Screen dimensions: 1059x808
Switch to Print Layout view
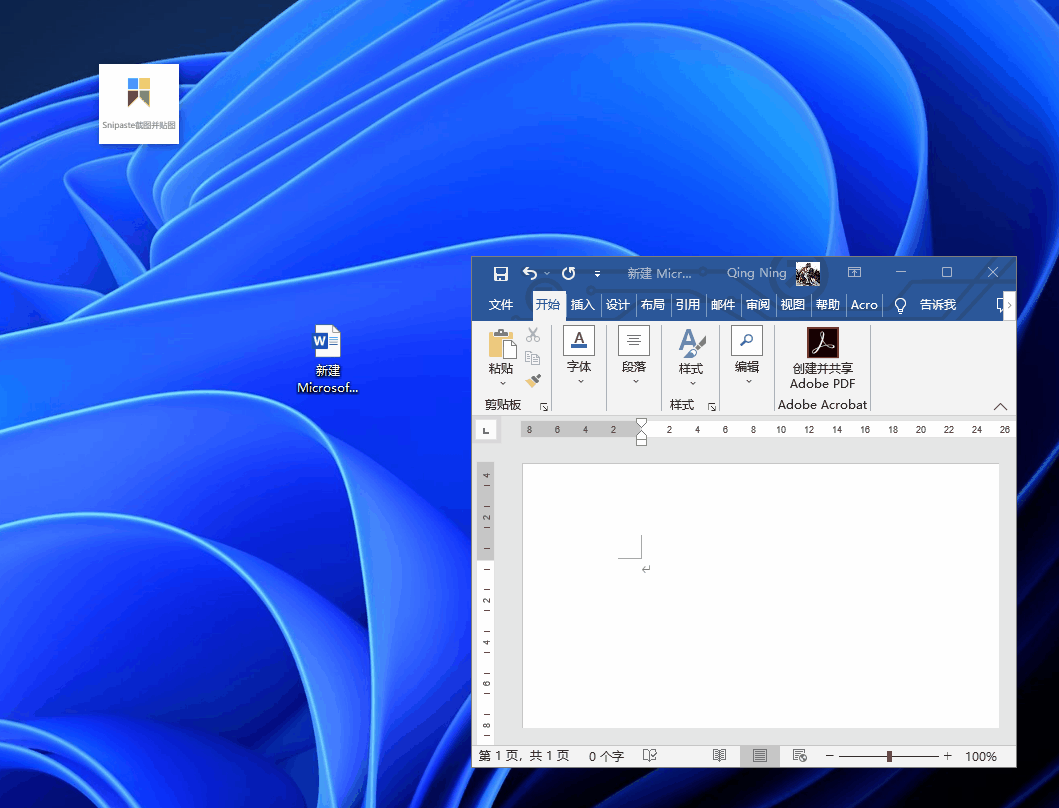coord(760,756)
